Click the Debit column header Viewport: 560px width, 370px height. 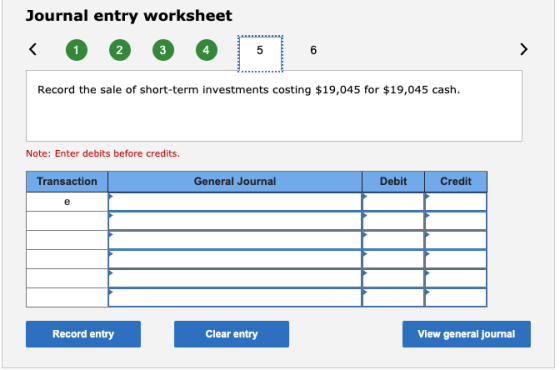[393, 181]
